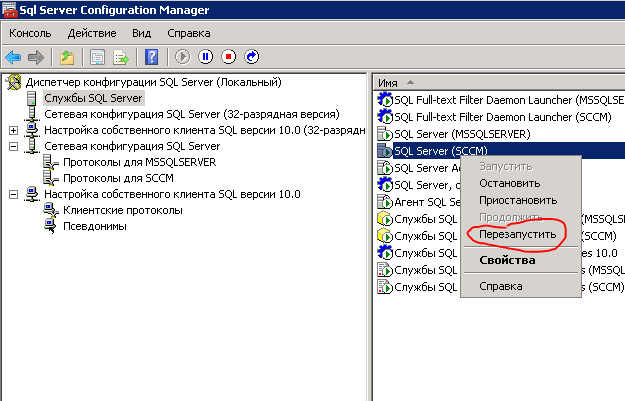Collapse the Сетевая конфигурация SQL Server node
This screenshot has height=401, width=625.
click(x=13, y=146)
